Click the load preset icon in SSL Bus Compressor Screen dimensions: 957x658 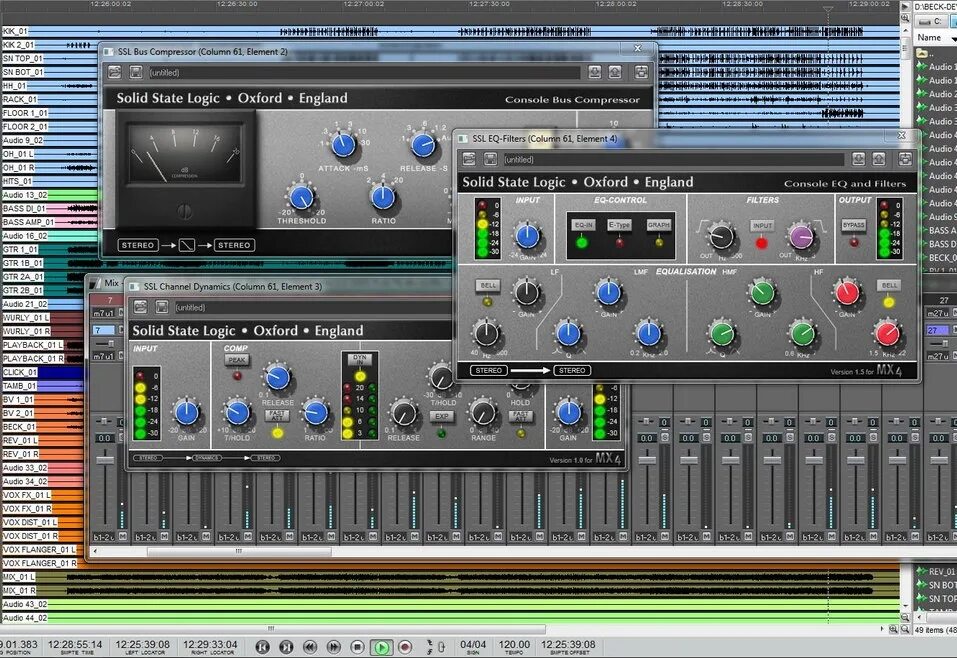pyautogui.click(x=114, y=72)
